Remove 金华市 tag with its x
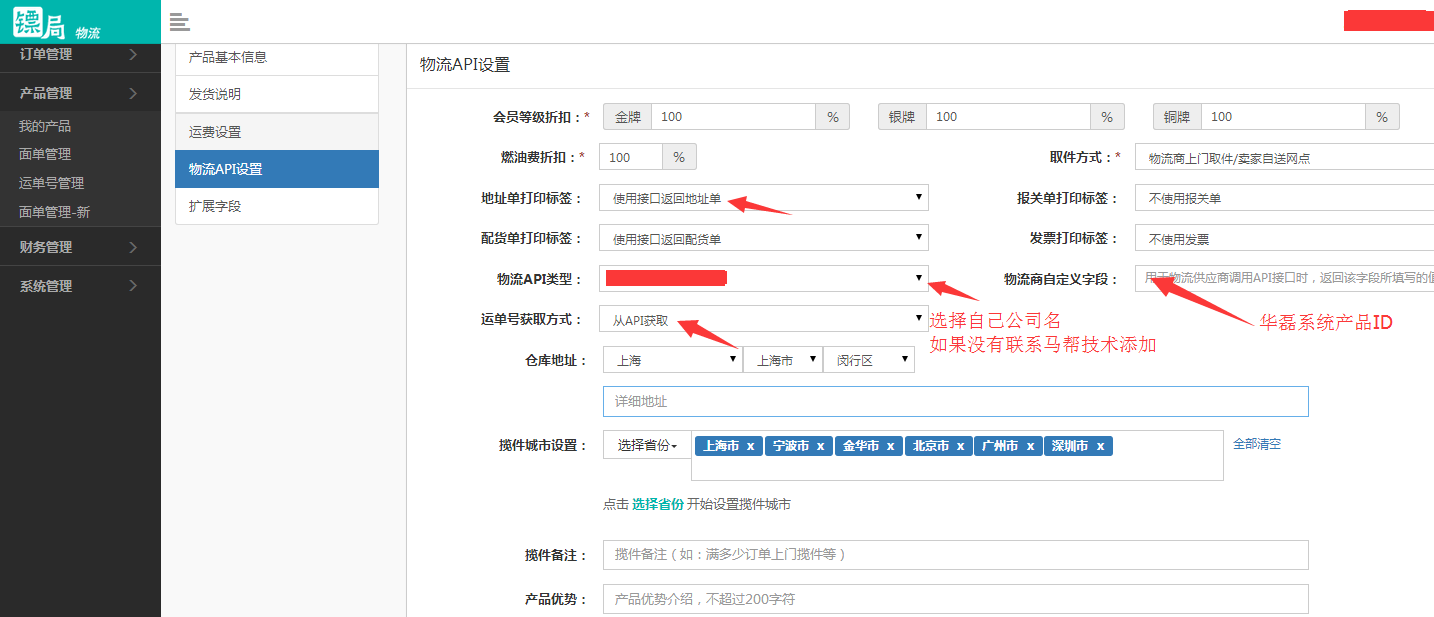This screenshot has width=1434, height=617. [x=890, y=446]
